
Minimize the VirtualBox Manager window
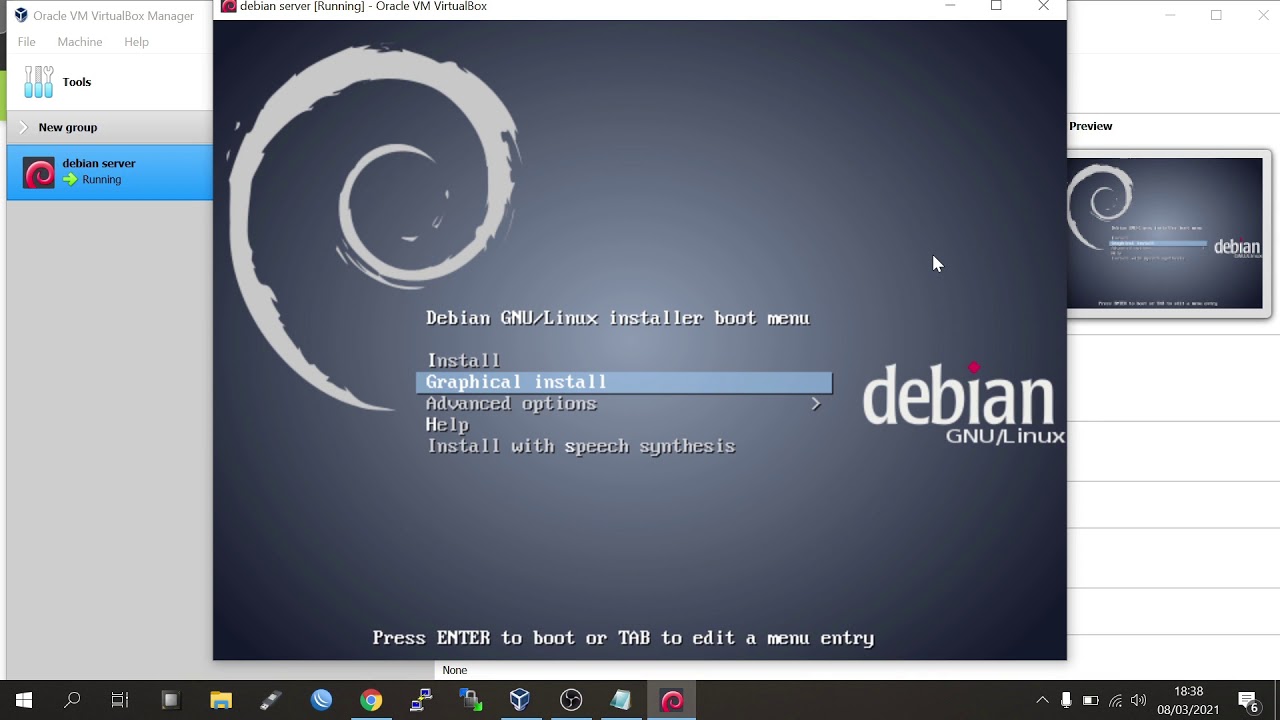point(1171,15)
